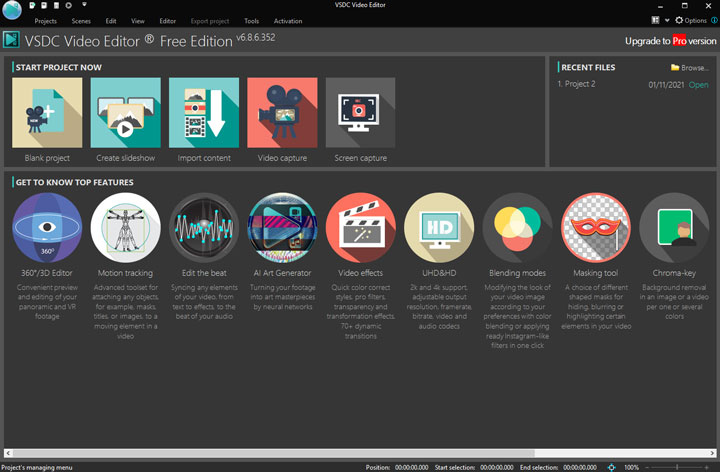Open the Projects menu
The image size is (720, 472).
45,21
